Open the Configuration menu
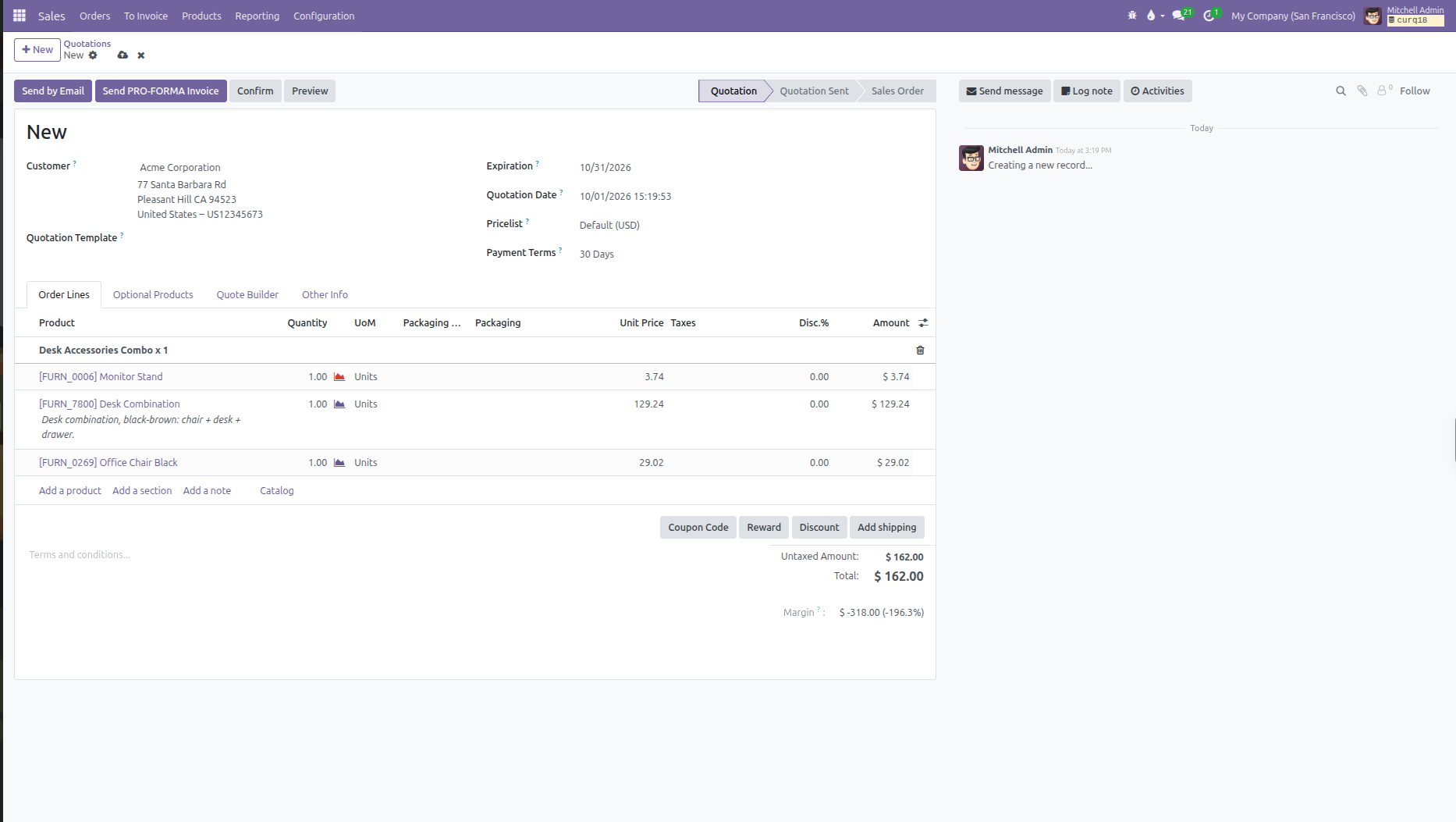The image size is (1456, 822). pyautogui.click(x=324, y=16)
